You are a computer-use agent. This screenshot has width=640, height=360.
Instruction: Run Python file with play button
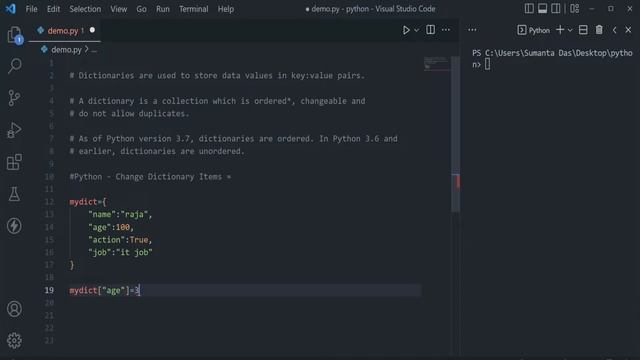pyautogui.click(x=406, y=30)
